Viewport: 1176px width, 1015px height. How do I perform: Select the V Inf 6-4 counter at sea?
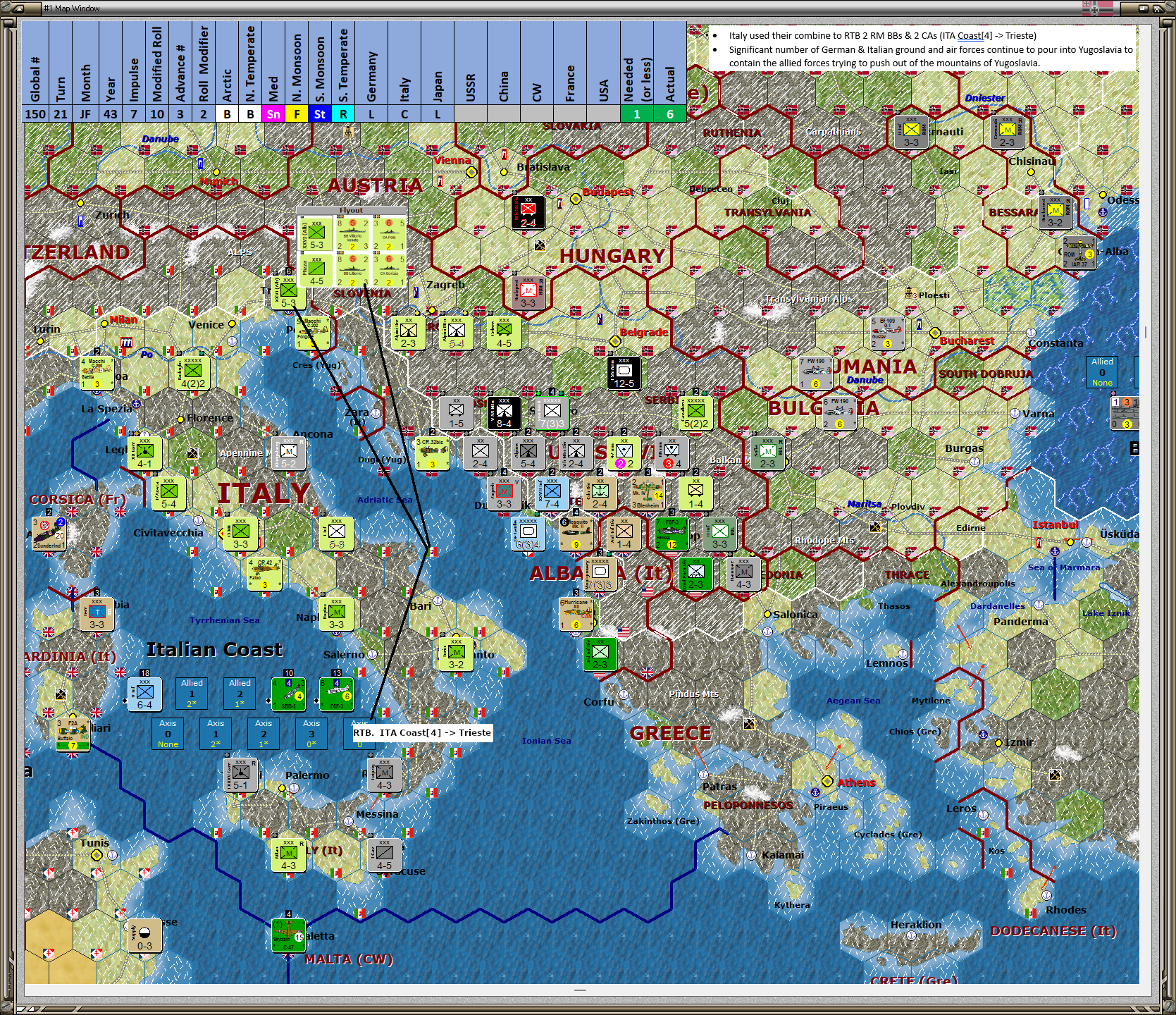pos(144,694)
